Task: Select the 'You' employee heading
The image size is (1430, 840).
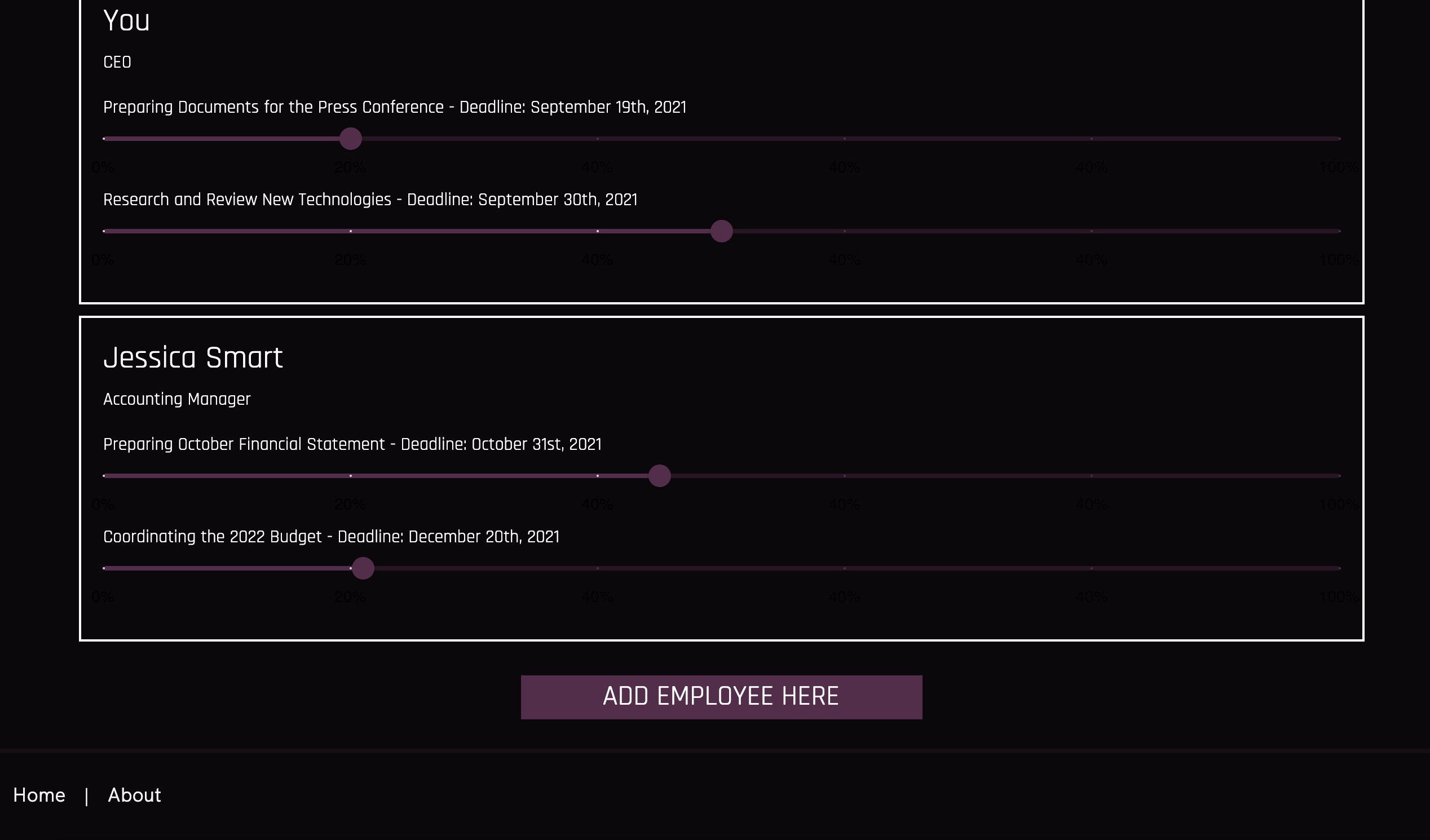Action: click(126, 21)
